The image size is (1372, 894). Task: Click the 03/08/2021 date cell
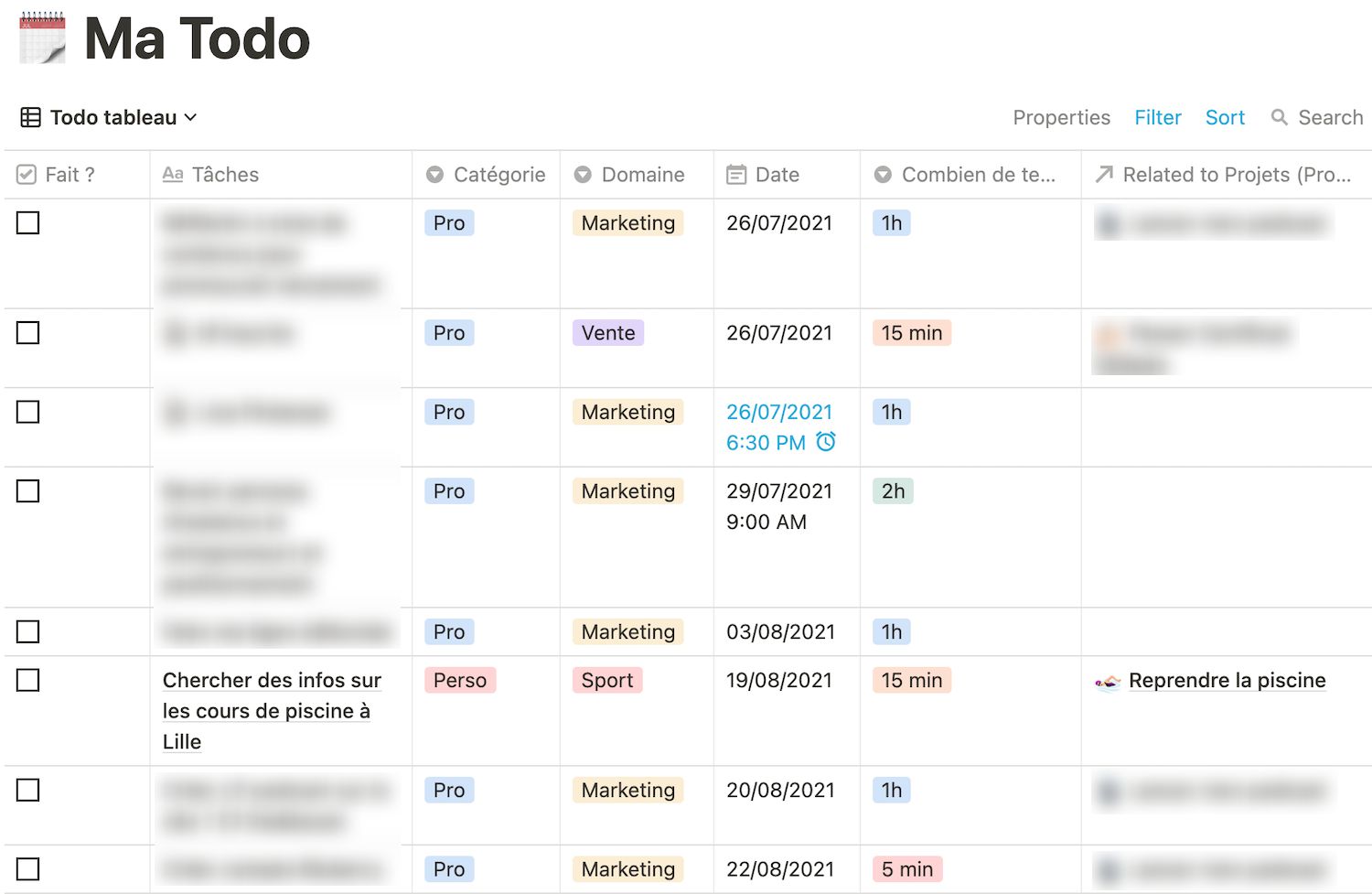tap(780, 632)
